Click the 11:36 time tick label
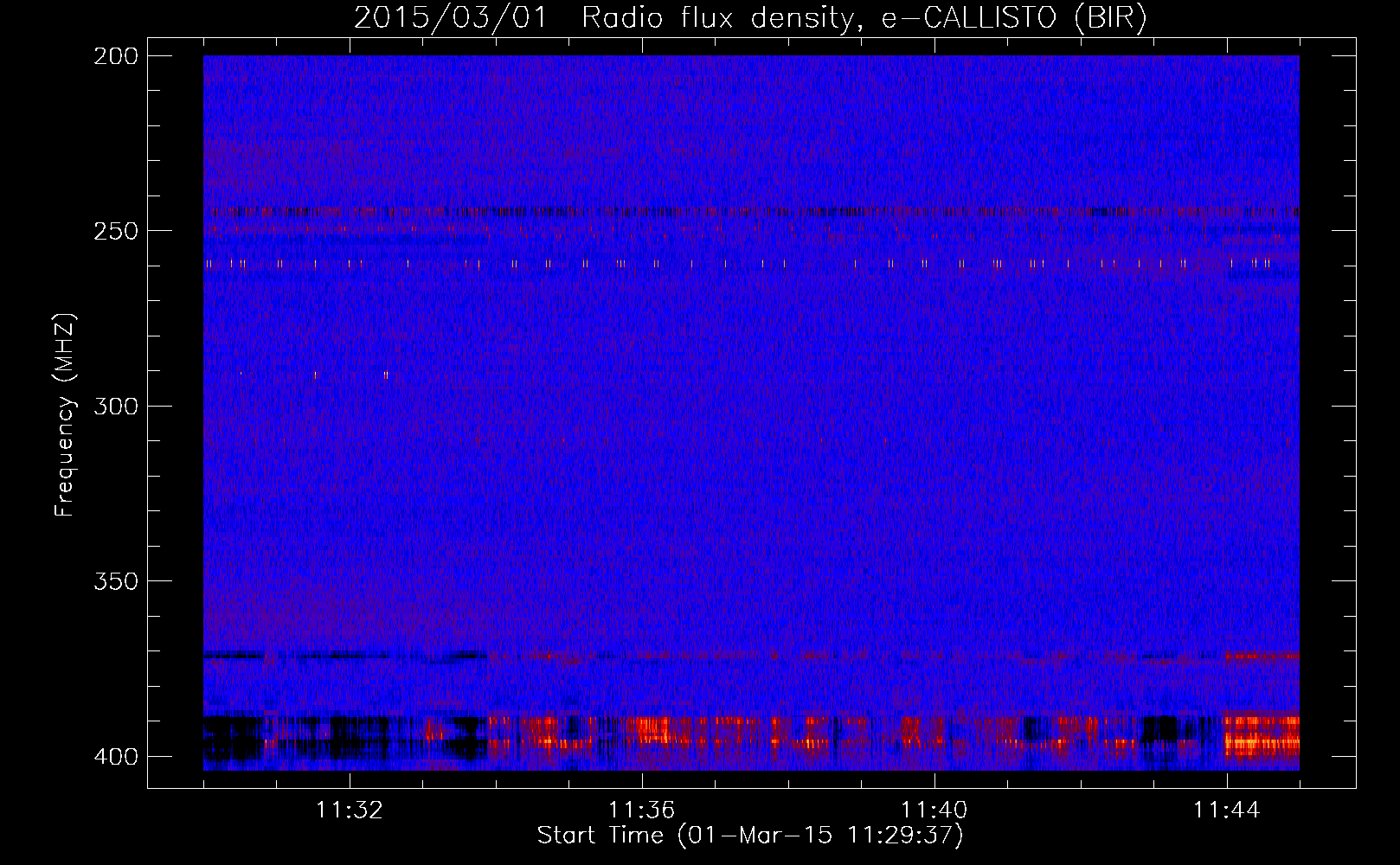Viewport: 1400px width, 865px height. [x=642, y=811]
